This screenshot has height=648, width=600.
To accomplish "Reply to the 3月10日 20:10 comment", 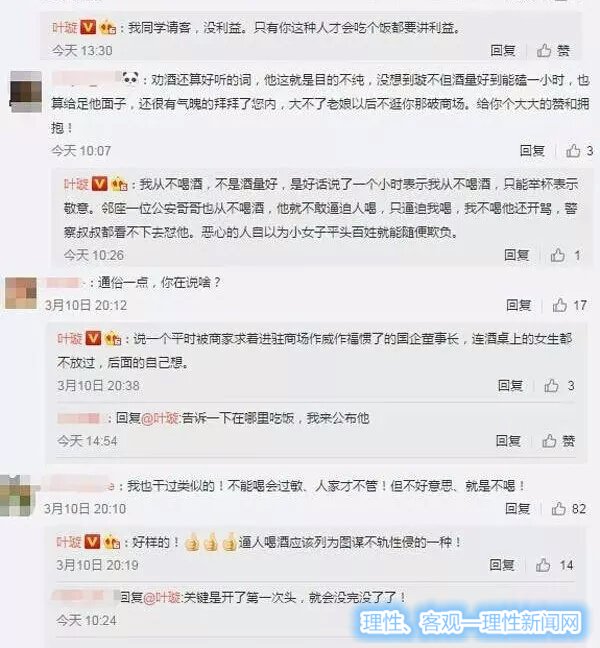I will 517,508.
